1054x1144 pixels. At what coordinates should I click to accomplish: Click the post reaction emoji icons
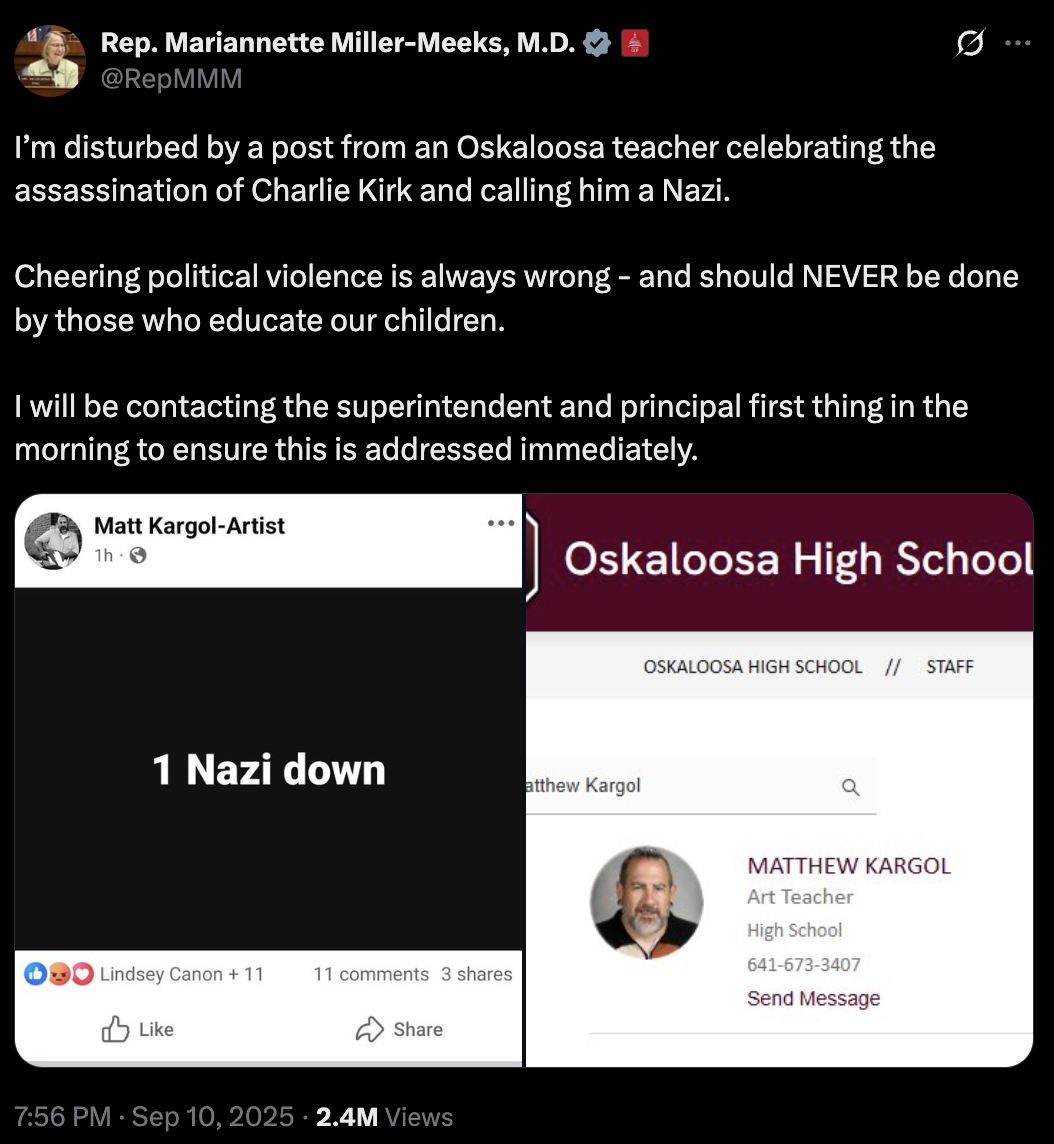click(59, 973)
